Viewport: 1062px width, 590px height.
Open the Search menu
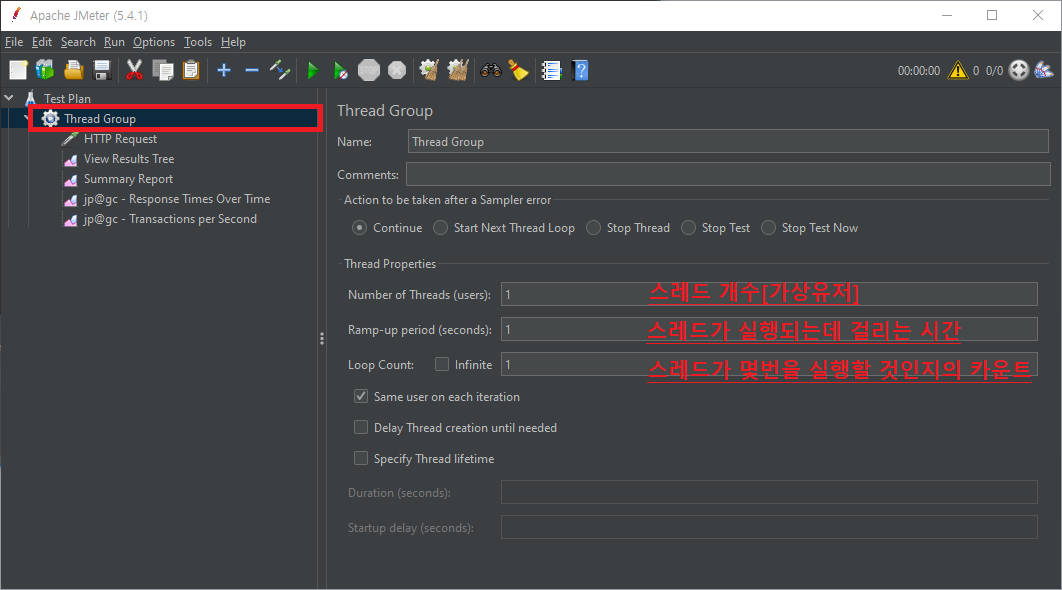[78, 42]
